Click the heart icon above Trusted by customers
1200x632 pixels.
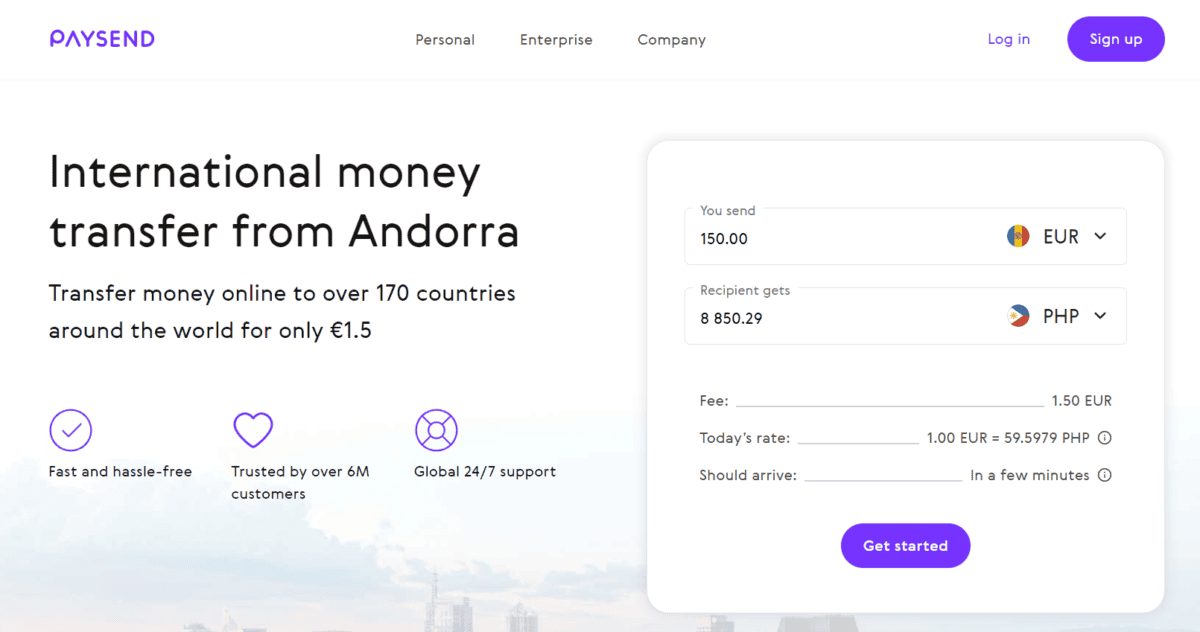point(252,430)
